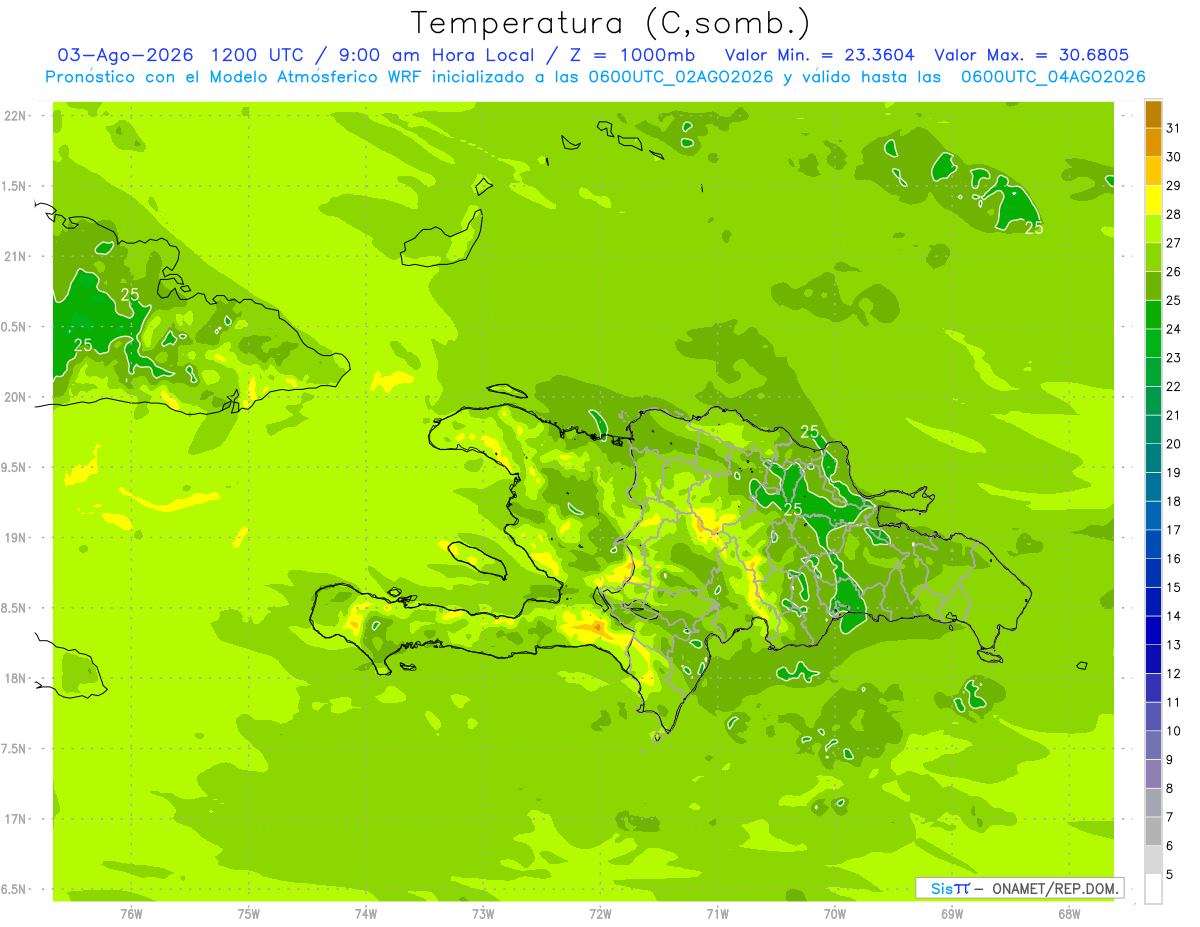Pick the dark blue swatch between 13 and 14
Viewport: 1200px width, 927px height.
point(1153,630)
